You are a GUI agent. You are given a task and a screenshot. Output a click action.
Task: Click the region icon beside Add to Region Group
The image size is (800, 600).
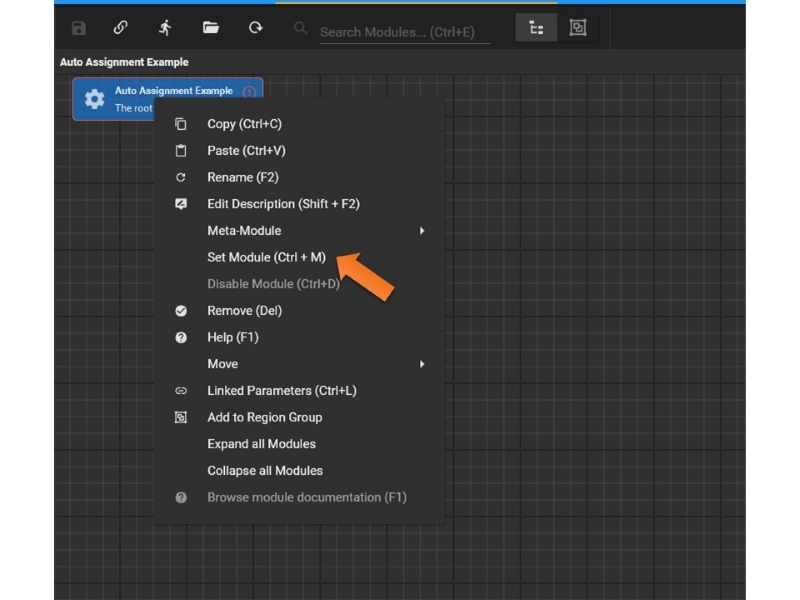(181, 417)
